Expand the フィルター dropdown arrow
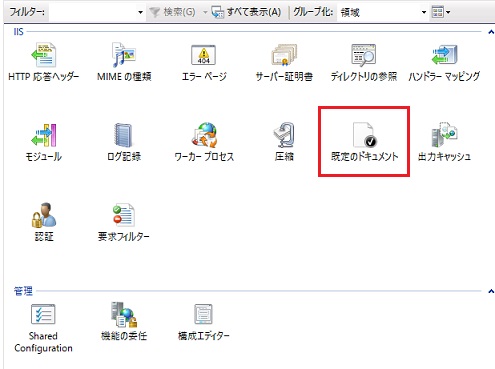Screen dimensions: 495x369 140,12
